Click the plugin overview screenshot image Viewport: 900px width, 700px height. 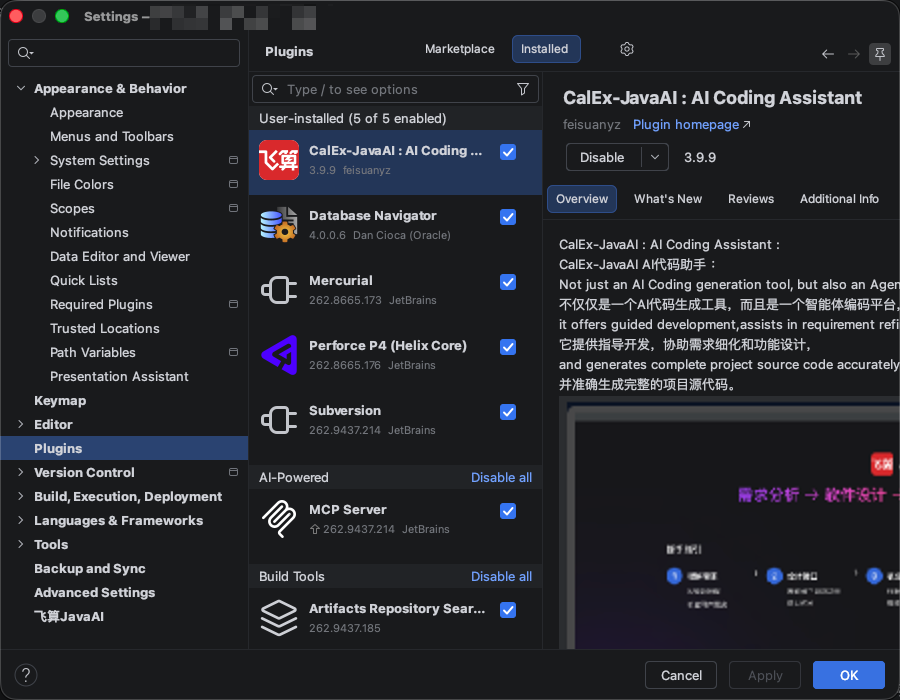coord(730,522)
